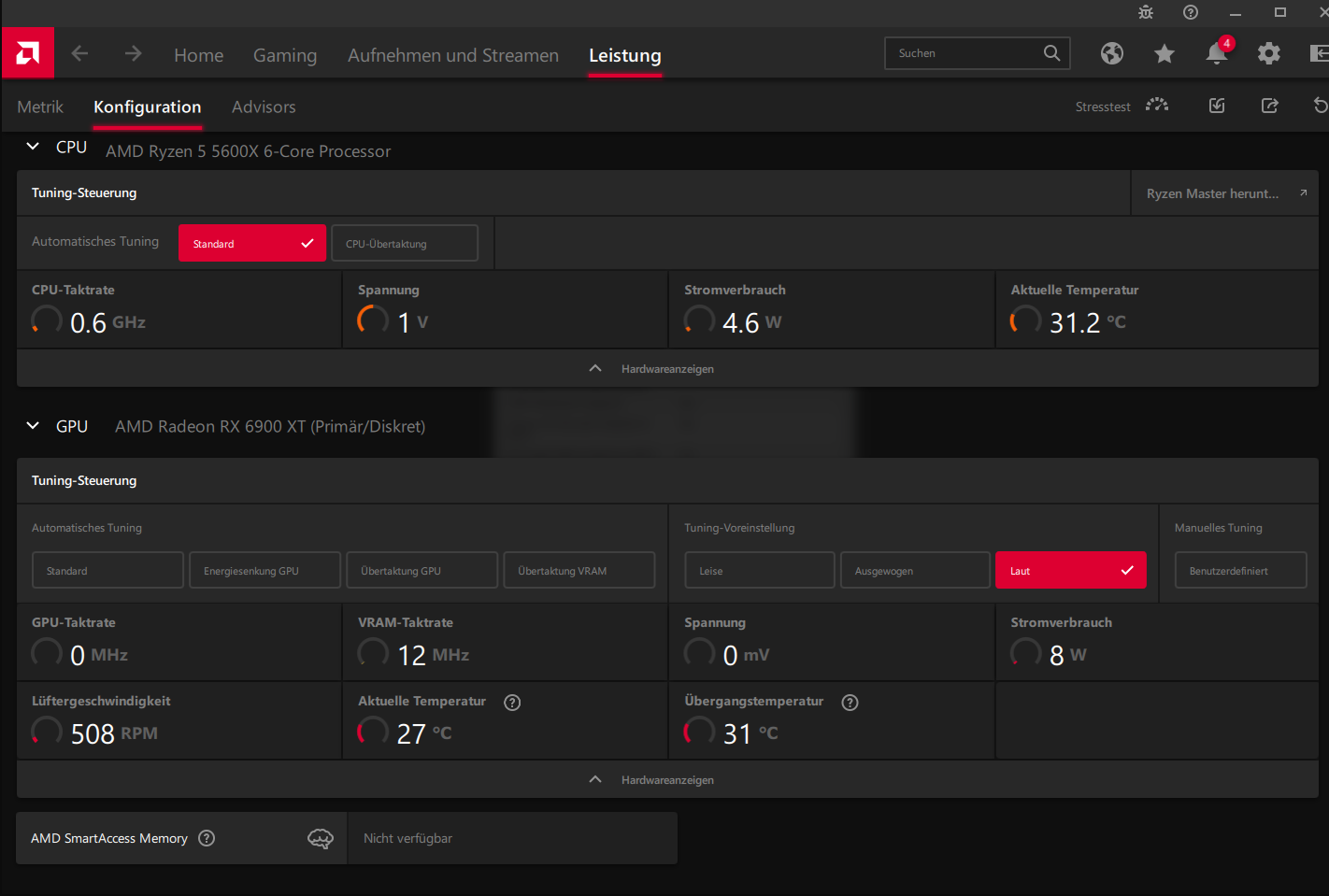This screenshot has width=1329, height=896.
Task: Click the Stresstest gauge icon
Action: (x=1157, y=105)
